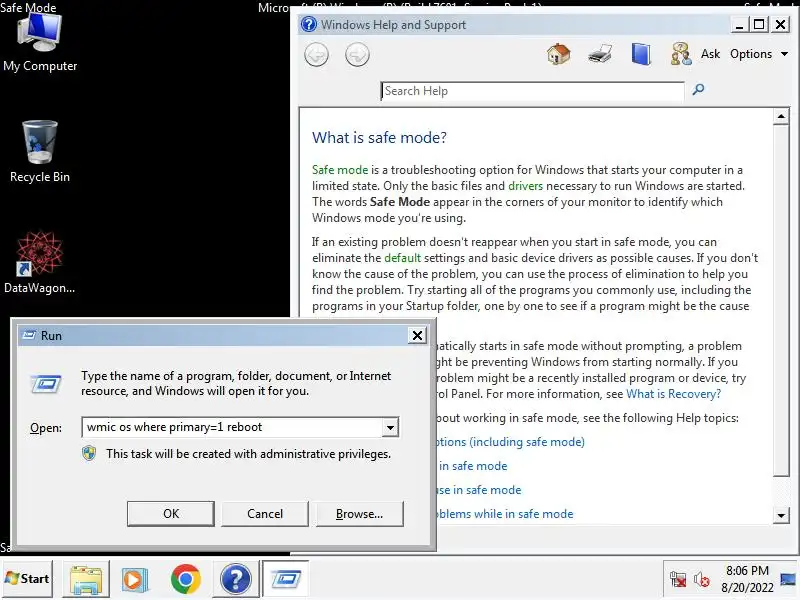The image size is (800, 600).
Task: Open the Options dropdown menu
Action: (759, 54)
